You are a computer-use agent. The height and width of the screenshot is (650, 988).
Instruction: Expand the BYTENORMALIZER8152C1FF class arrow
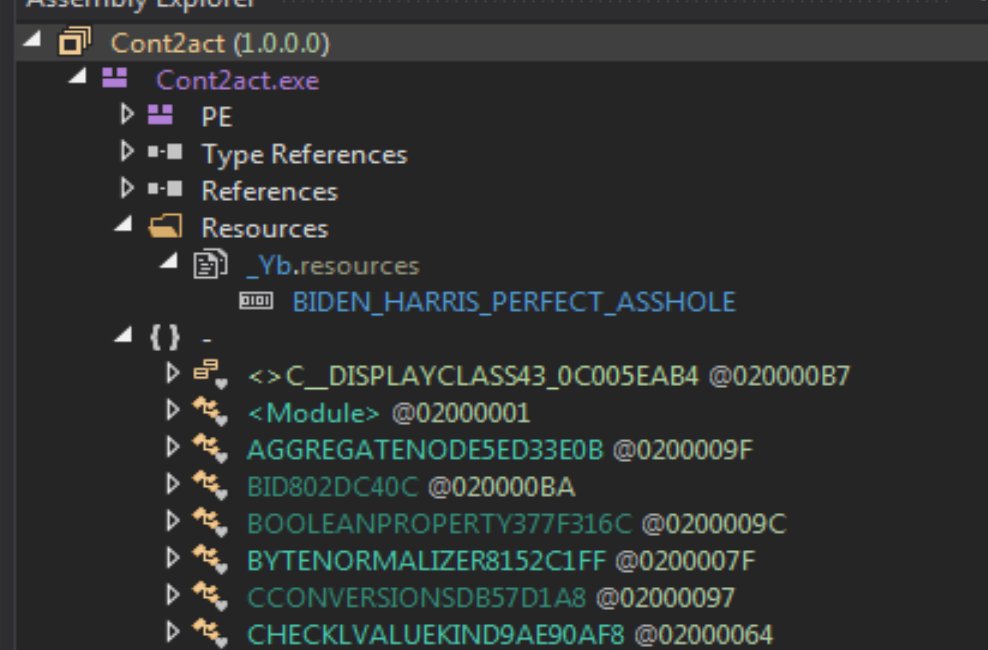tap(172, 558)
